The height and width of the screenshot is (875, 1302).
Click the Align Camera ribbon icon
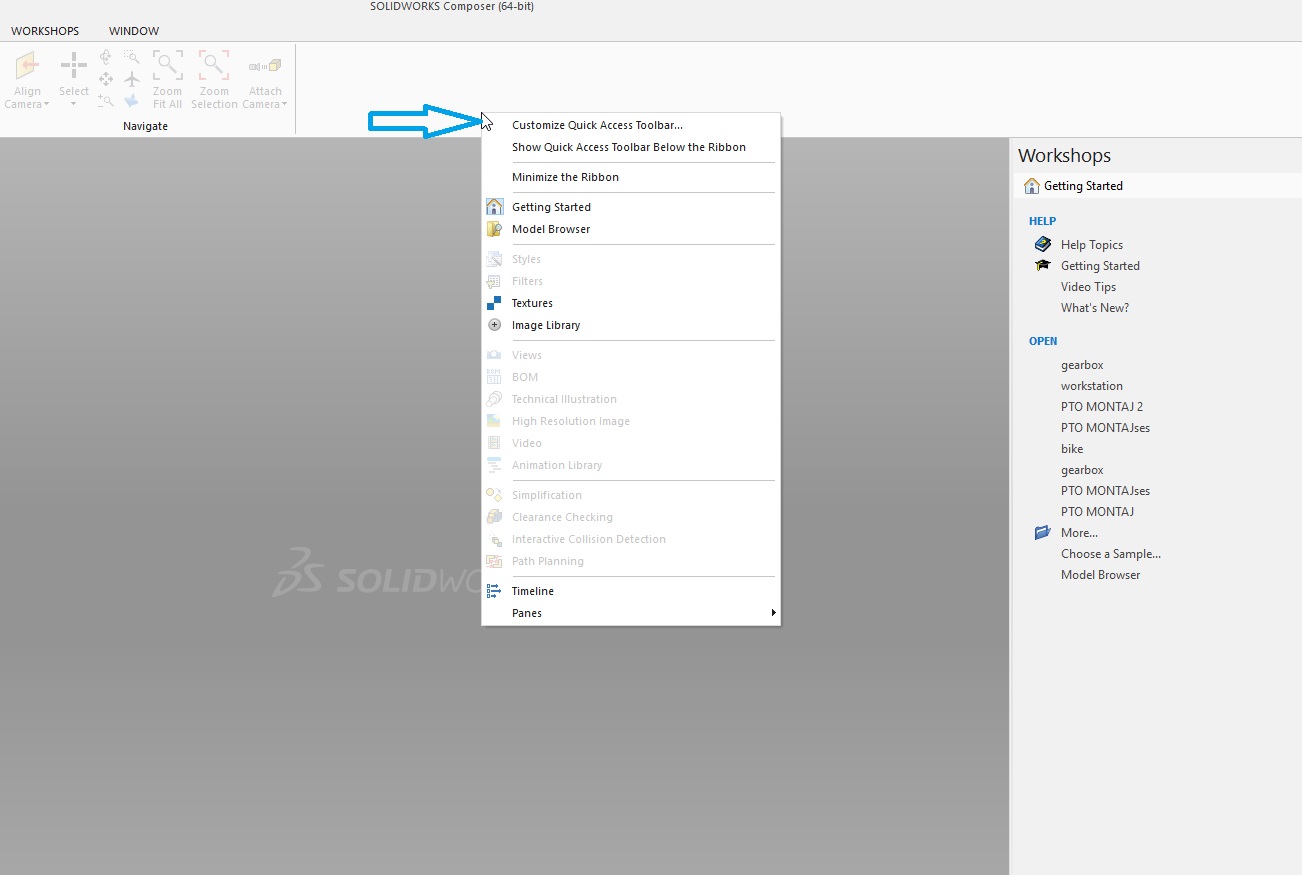click(27, 67)
